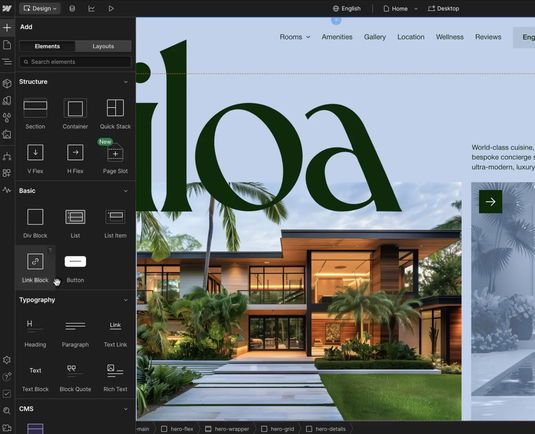Open the CMS database icon in top bar
This screenshot has width=535, height=434.
pos(72,9)
